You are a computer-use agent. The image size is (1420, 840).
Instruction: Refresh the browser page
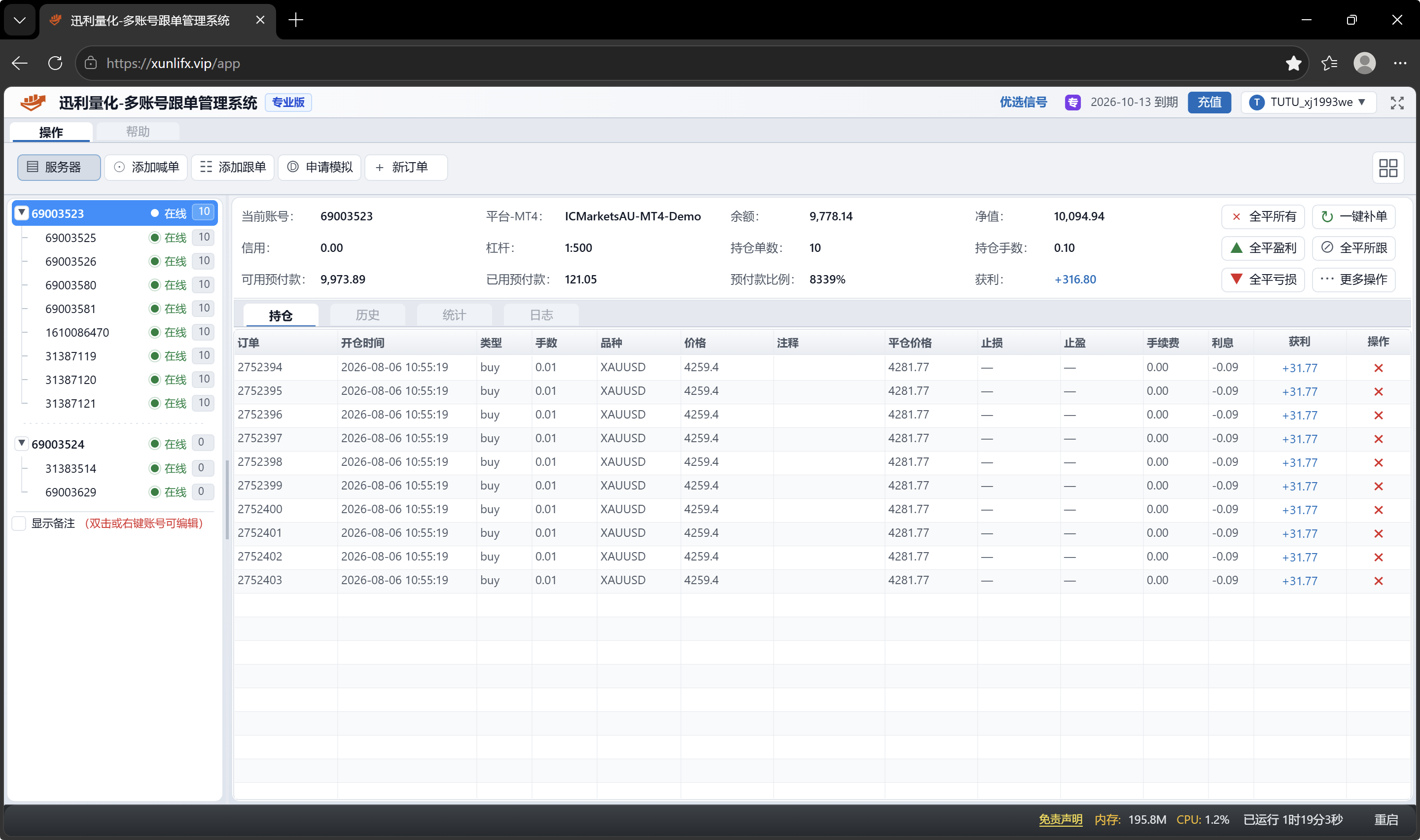point(55,64)
